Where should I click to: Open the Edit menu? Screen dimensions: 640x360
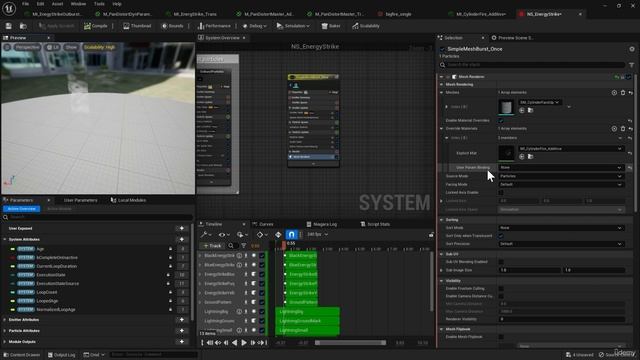40,4
